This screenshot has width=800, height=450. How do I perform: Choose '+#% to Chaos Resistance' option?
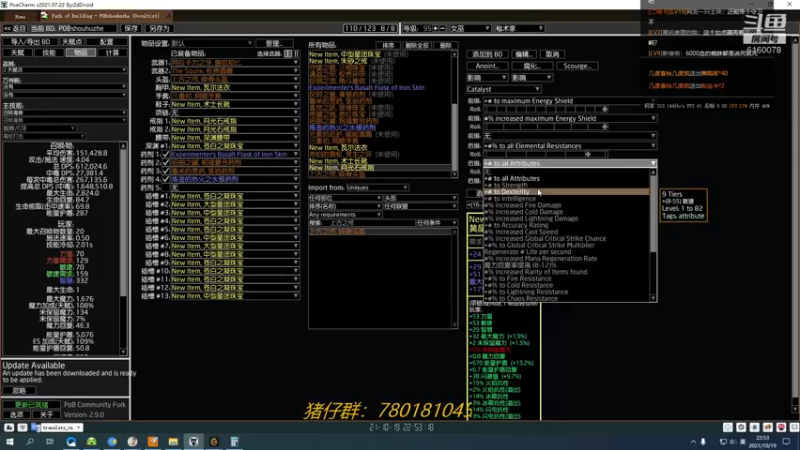(566, 298)
